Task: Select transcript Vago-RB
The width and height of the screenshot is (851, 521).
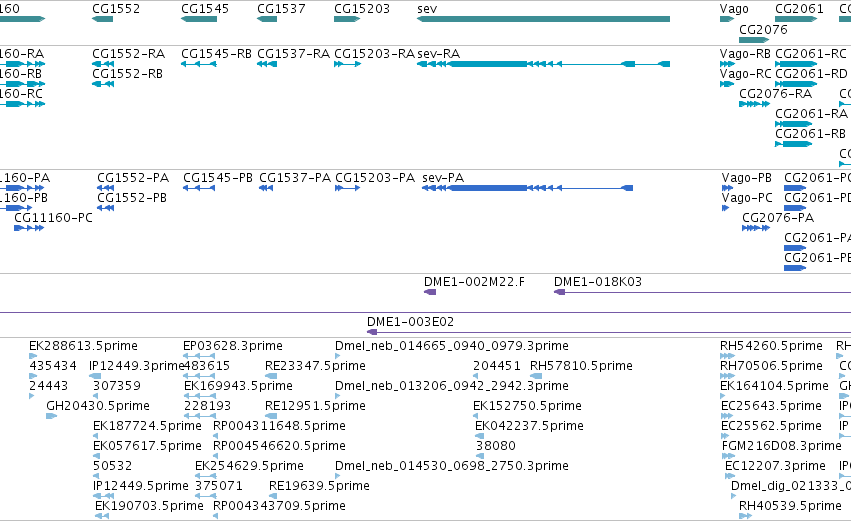Action: coord(727,64)
